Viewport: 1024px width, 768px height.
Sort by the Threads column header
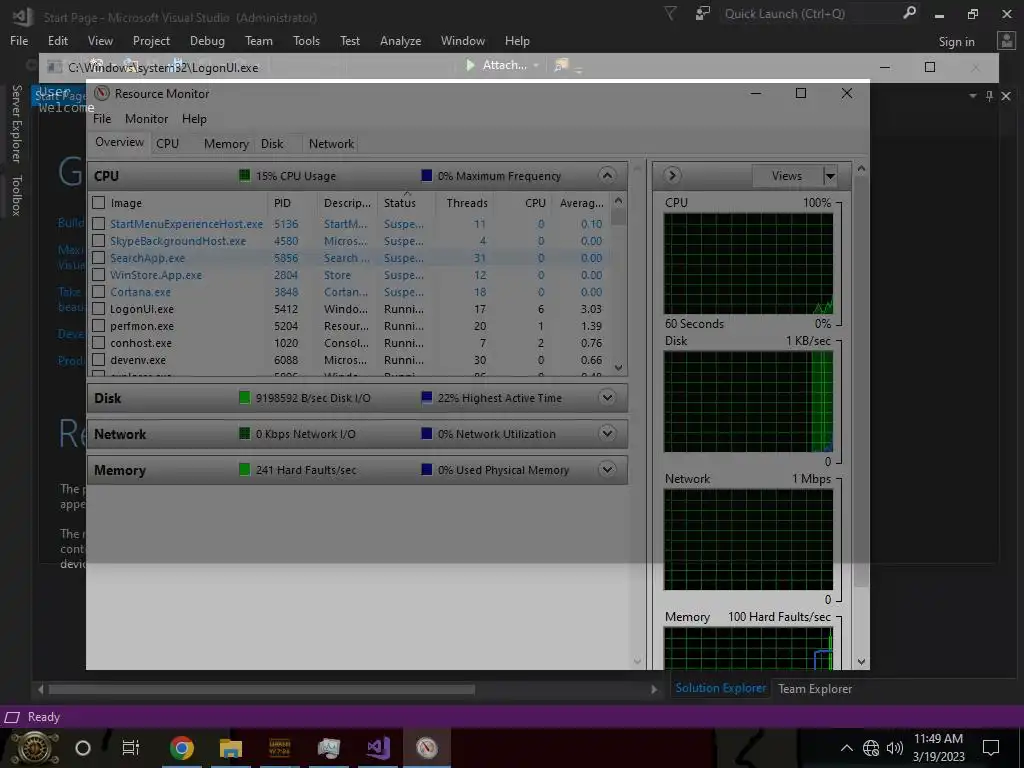(x=466, y=203)
